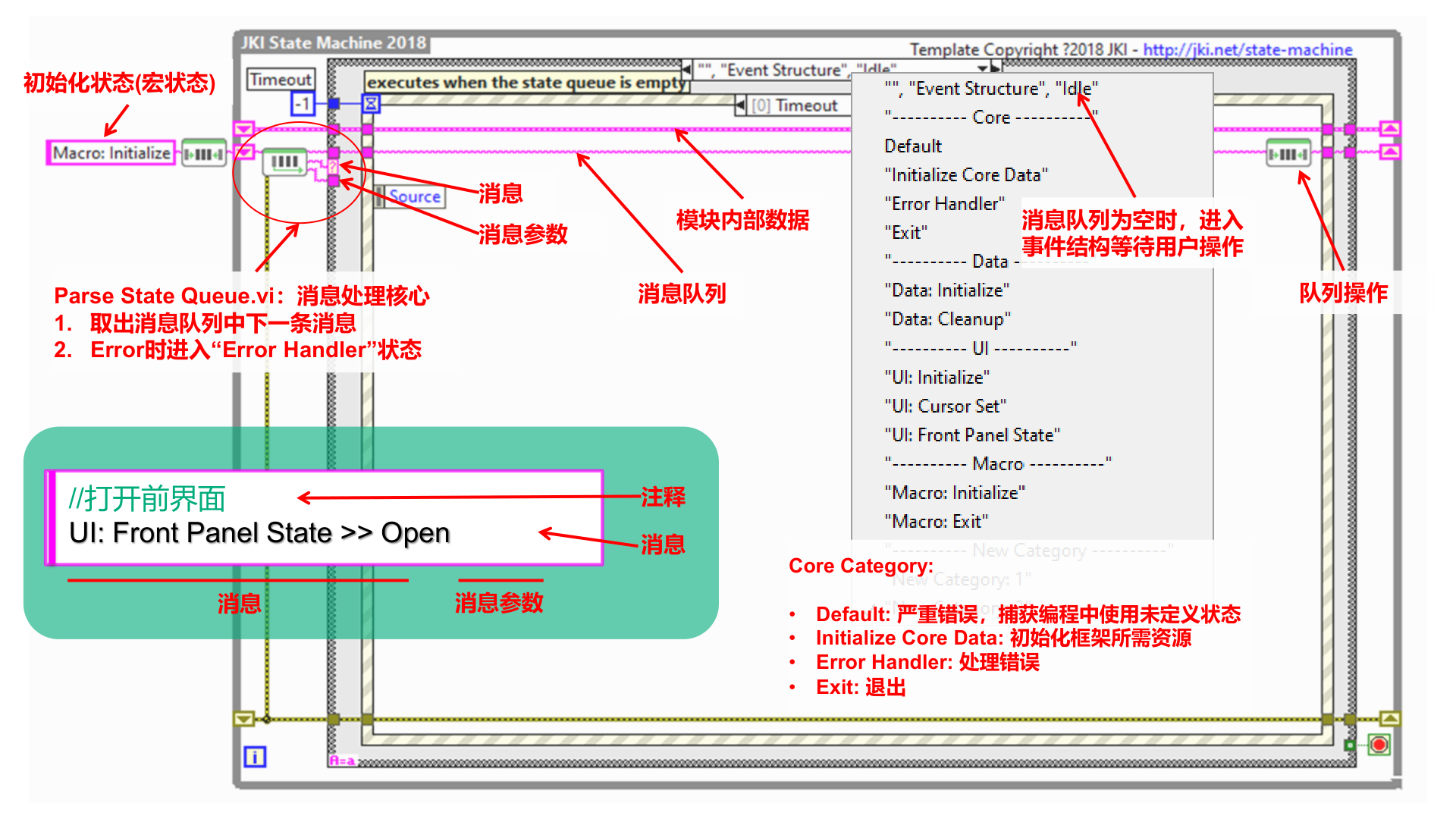Click the Add State(s) to Queue VI on the right

point(1288,154)
